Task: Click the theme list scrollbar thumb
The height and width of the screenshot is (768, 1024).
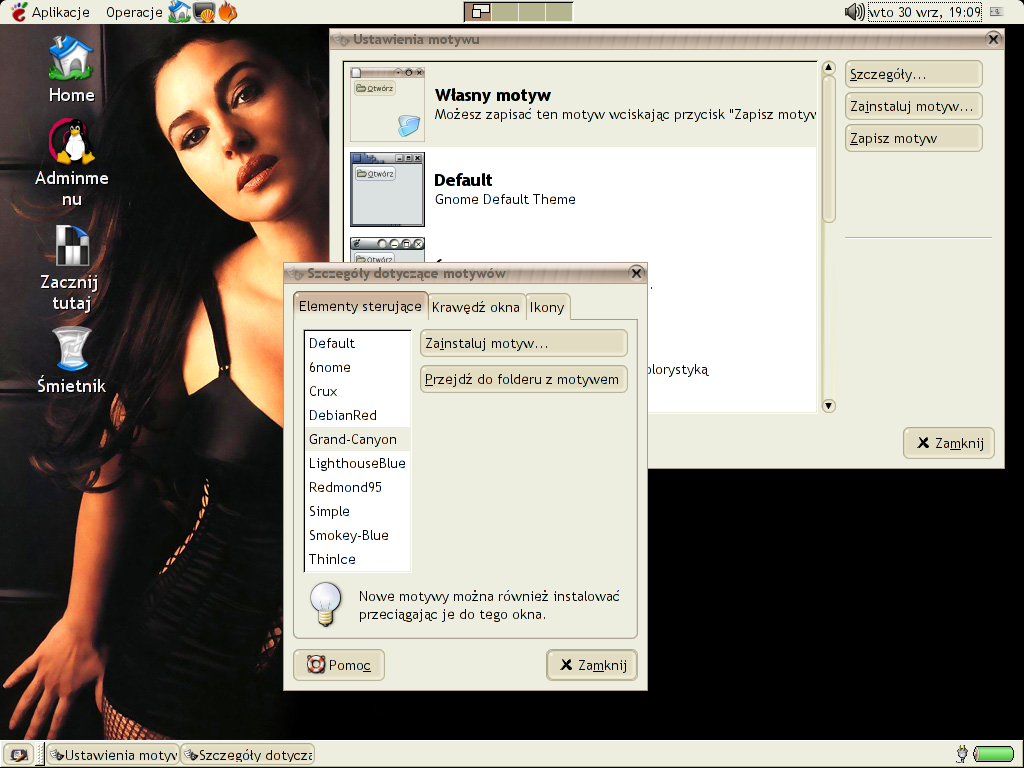Action: (829, 149)
